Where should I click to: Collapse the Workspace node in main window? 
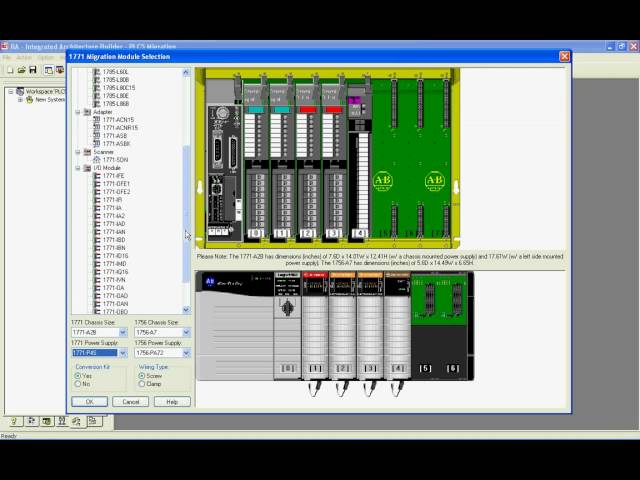11,91
